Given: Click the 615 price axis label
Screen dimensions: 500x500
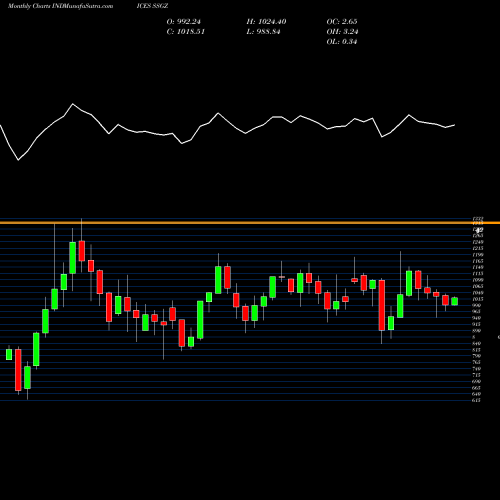Looking at the screenshot, I should [476, 400].
